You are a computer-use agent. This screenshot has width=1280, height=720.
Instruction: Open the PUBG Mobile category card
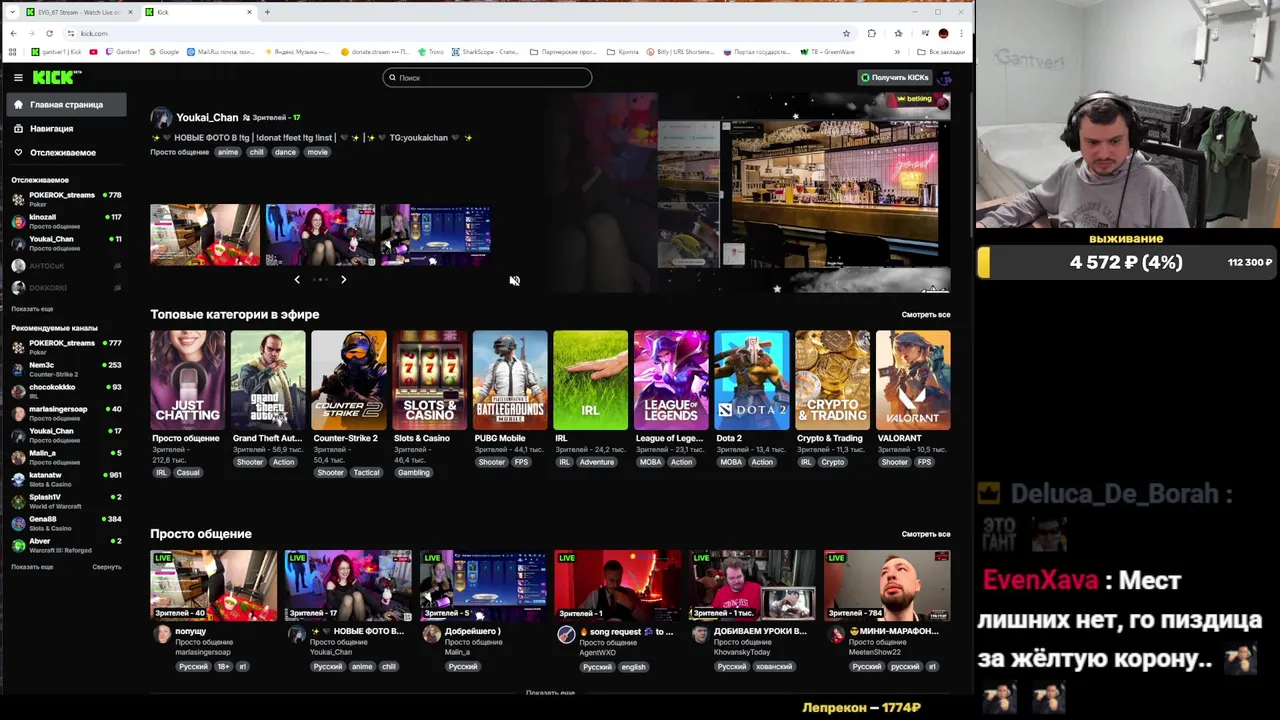click(x=510, y=380)
